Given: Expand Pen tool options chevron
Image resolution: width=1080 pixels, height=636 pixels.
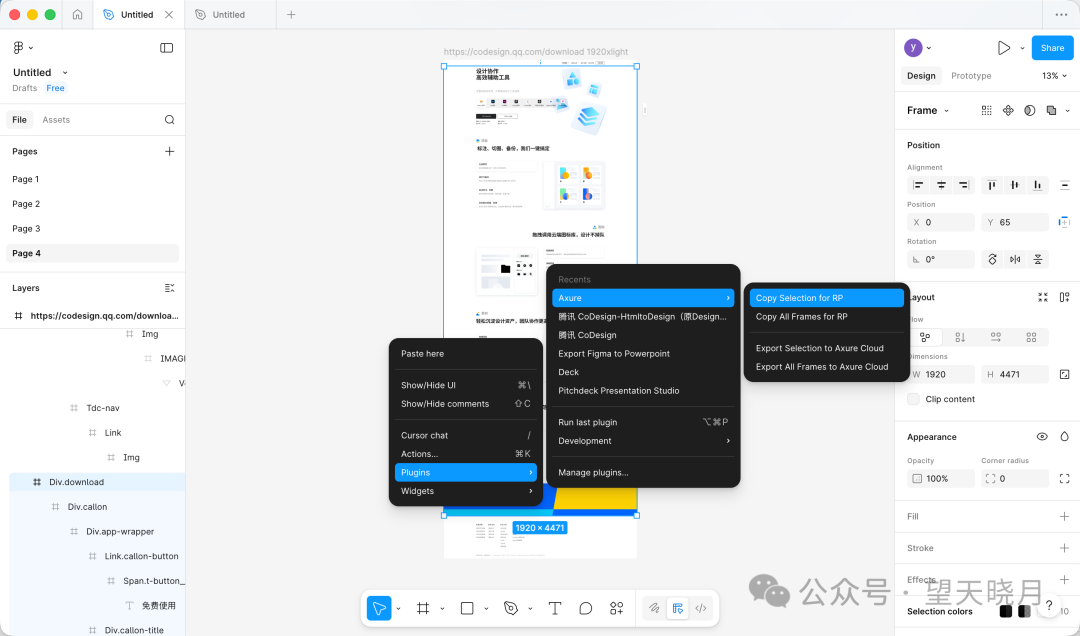Looking at the screenshot, I should [530, 608].
